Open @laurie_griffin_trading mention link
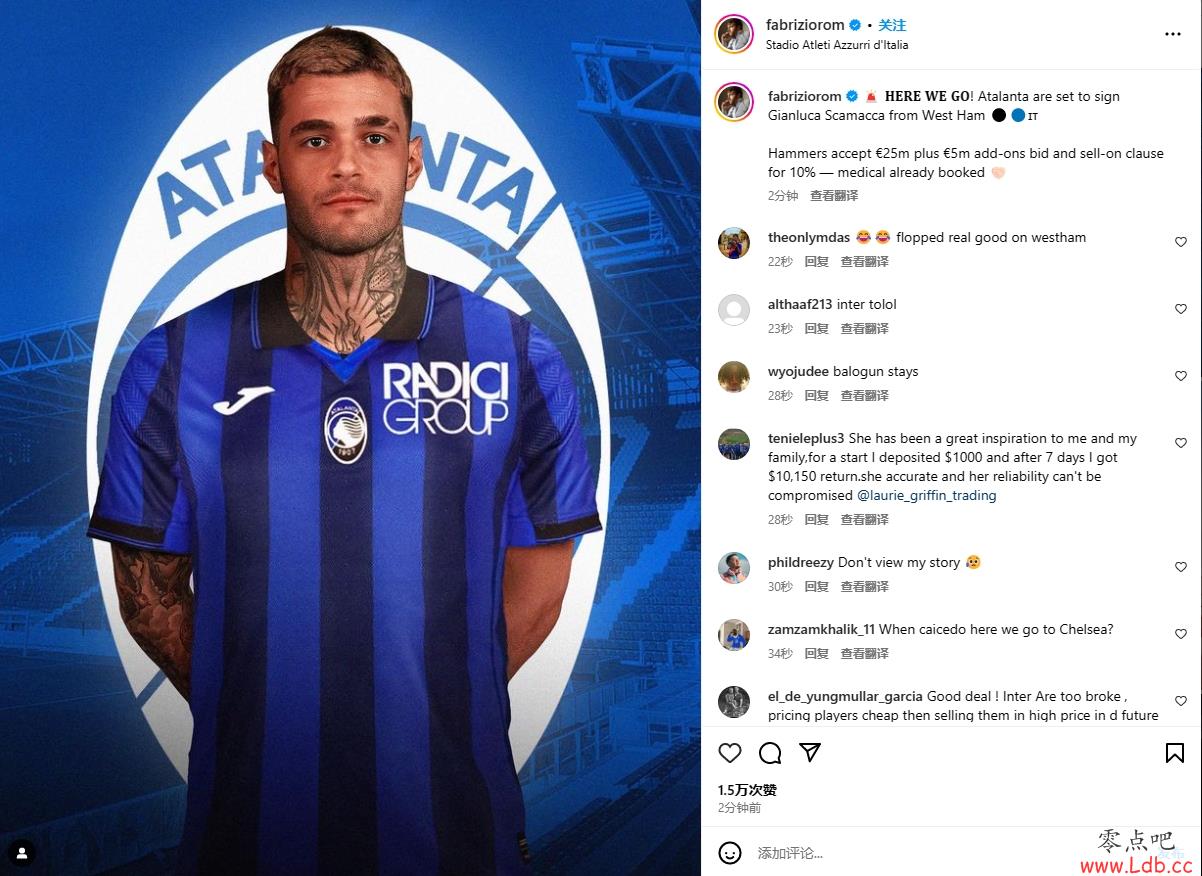Image resolution: width=1202 pixels, height=876 pixels. click(927, 495)
